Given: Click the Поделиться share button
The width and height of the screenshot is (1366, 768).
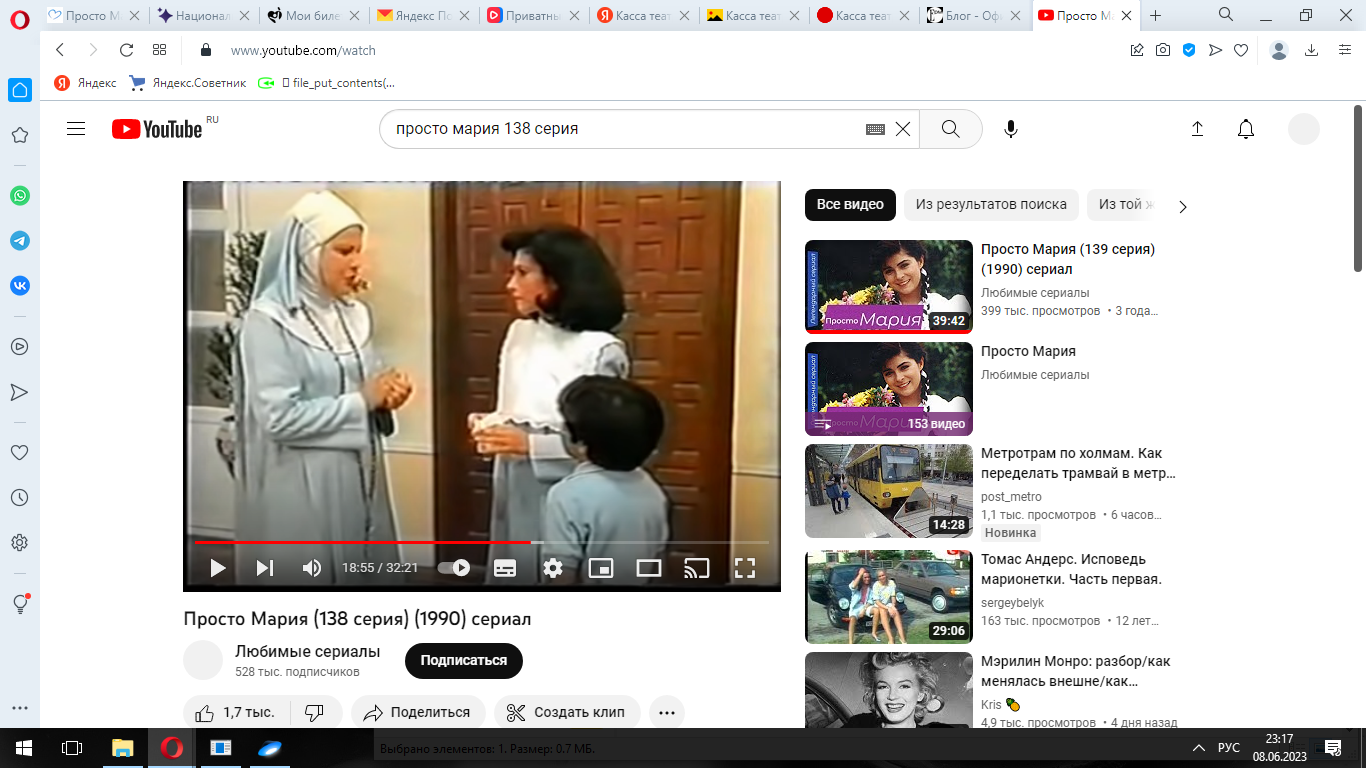Looking at the screenshot, I should (417, 712).
